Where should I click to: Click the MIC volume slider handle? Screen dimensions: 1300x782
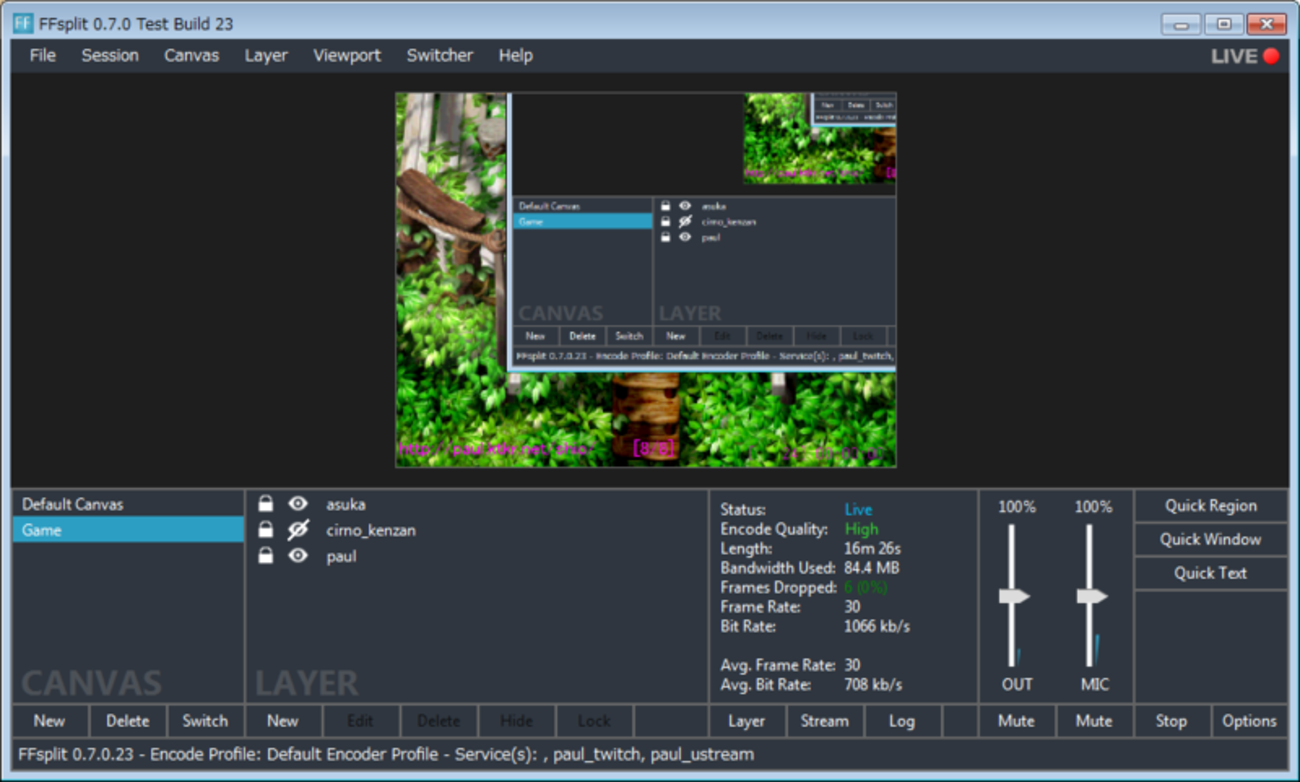1091,597
